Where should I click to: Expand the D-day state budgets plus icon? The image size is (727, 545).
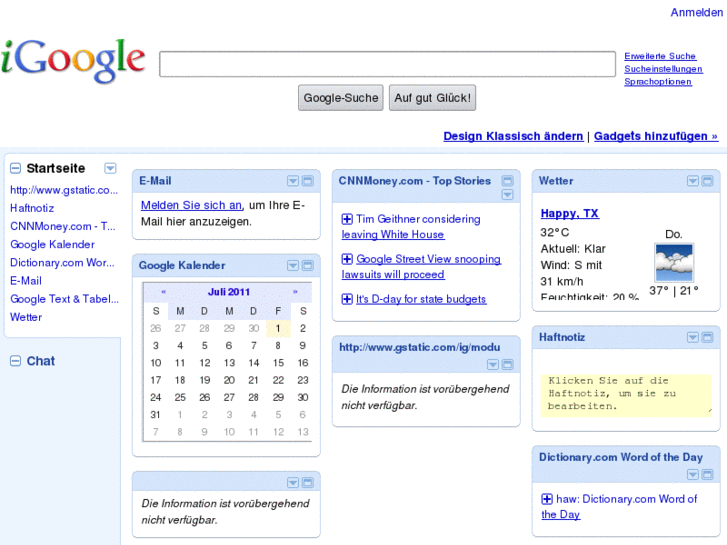(x=347, y=299)
